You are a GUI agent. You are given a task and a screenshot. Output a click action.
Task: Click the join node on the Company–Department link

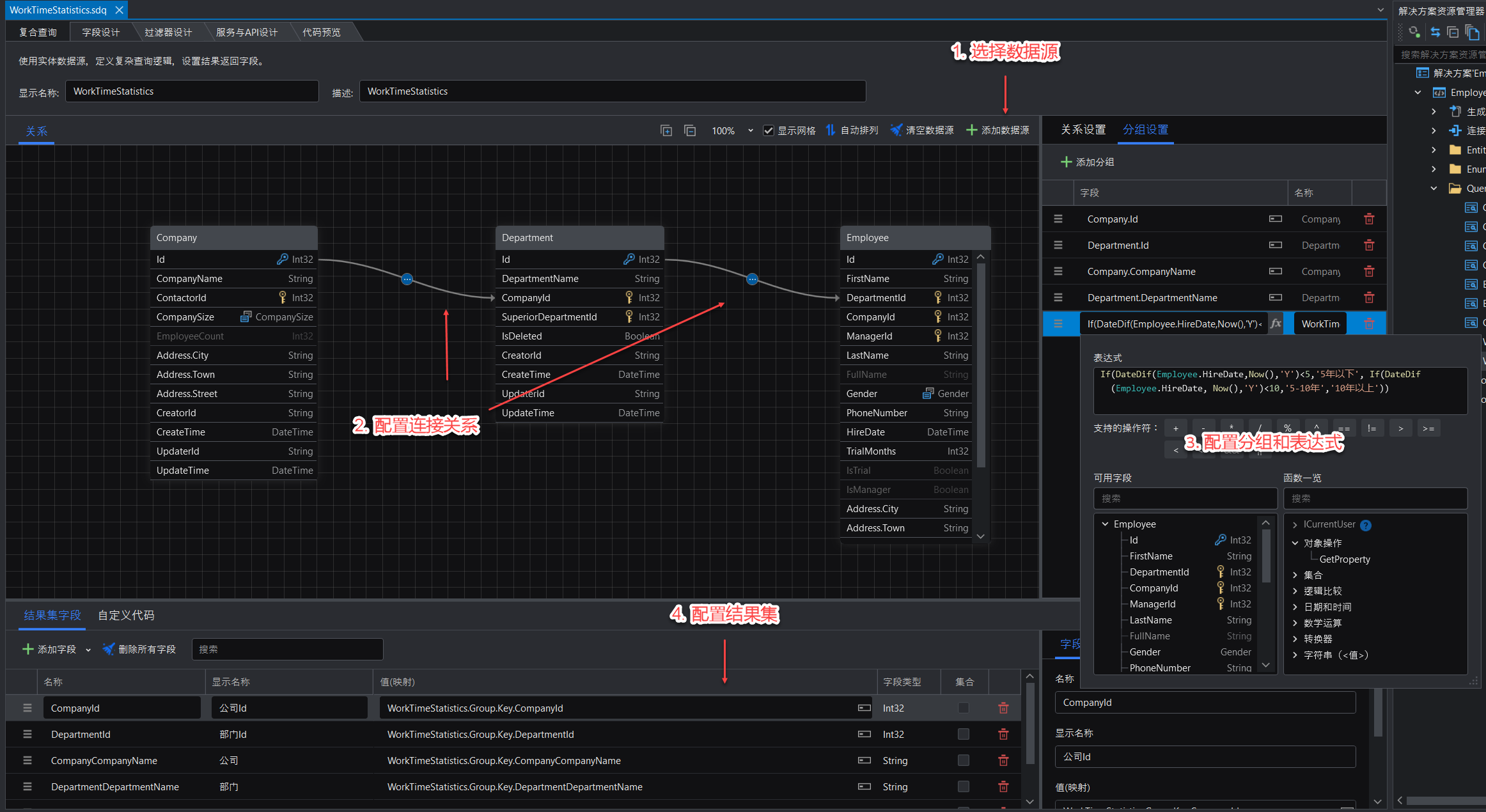[407, 279]
